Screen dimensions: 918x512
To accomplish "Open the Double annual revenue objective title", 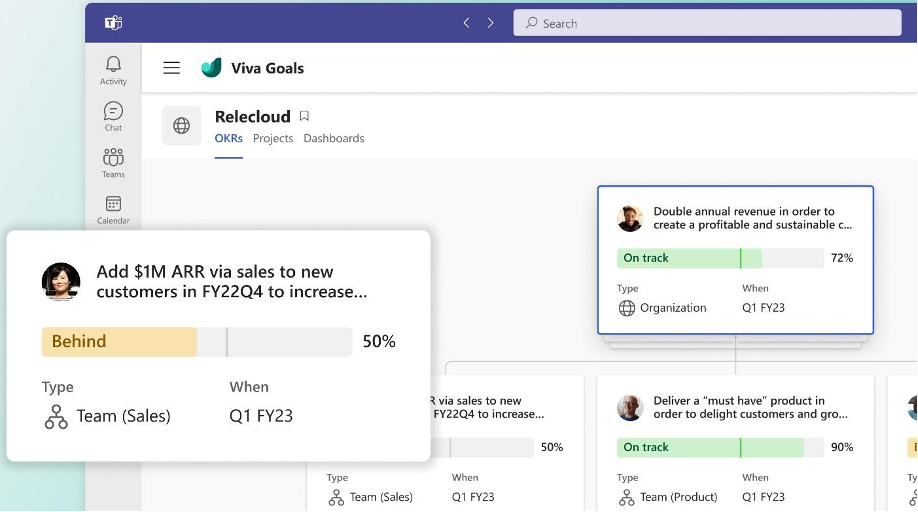I will tap(752, 218).
